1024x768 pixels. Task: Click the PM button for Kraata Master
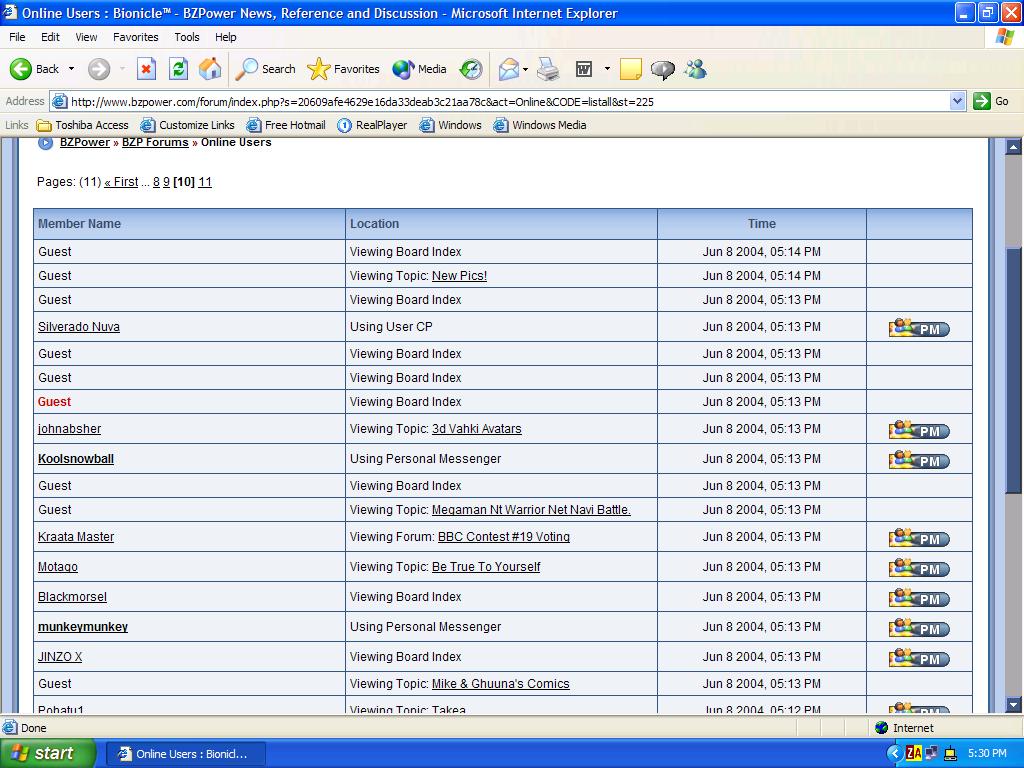918,538
